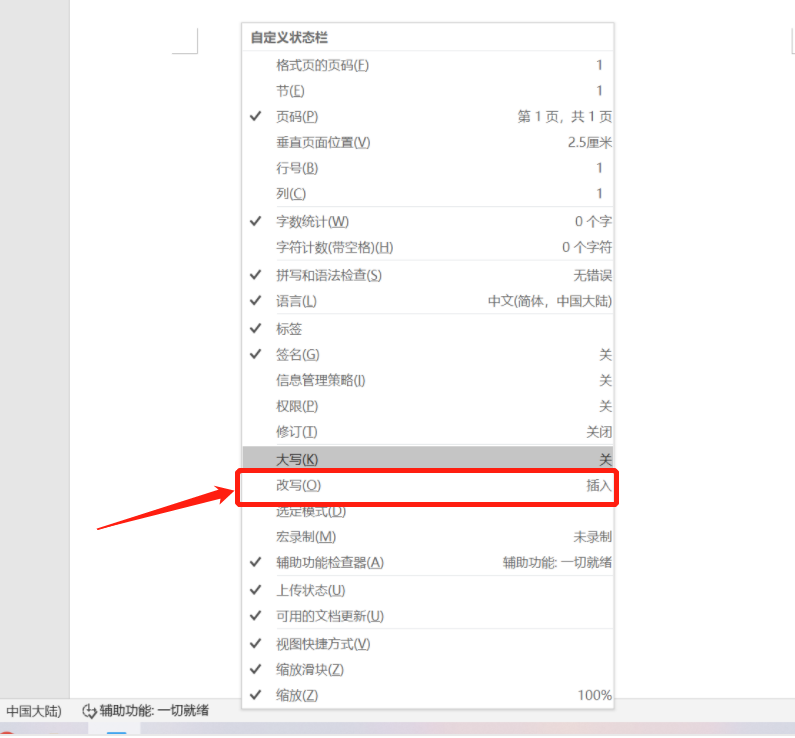795x738 pixels.
Task: Uncheck 拼写和语法检查(S) option
Action: (427, 275)
